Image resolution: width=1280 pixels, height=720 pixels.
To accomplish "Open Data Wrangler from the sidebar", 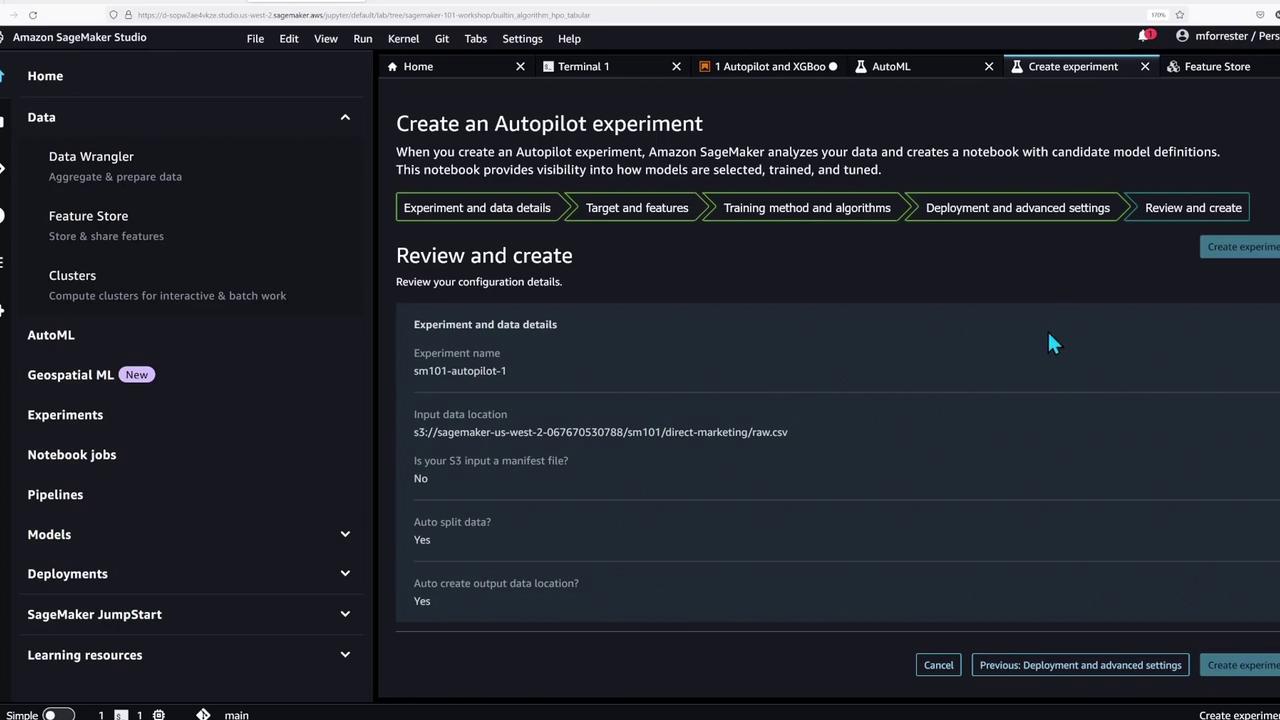I will 91,157.
